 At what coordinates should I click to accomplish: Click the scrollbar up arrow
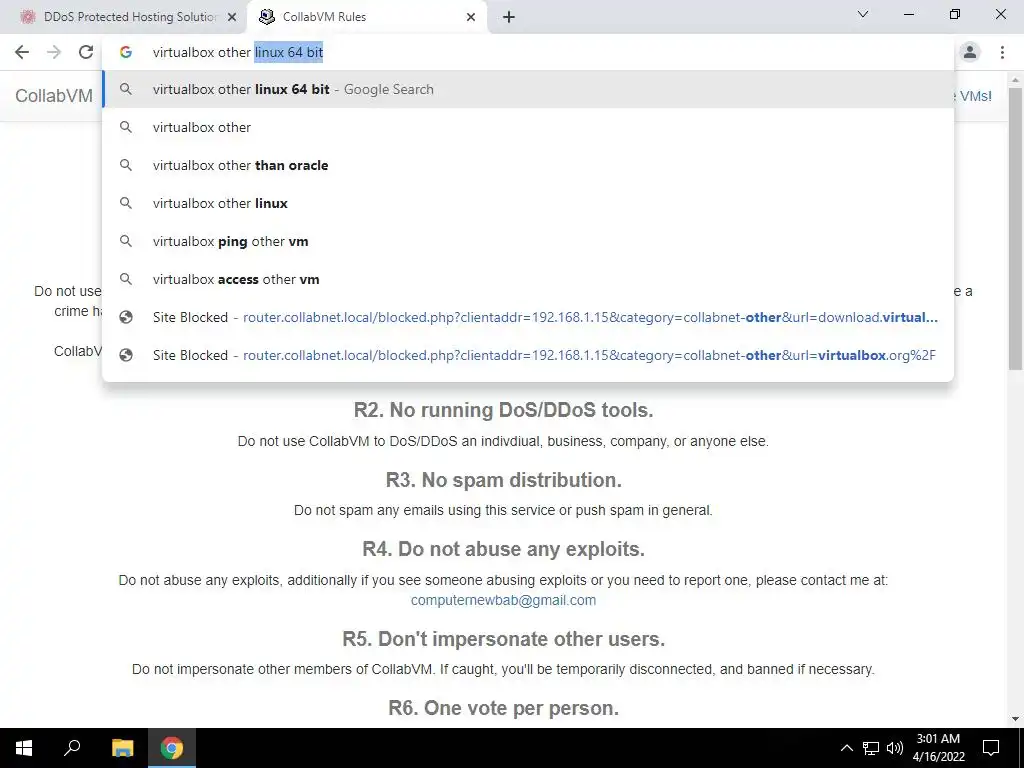(x=1016, y=79)
